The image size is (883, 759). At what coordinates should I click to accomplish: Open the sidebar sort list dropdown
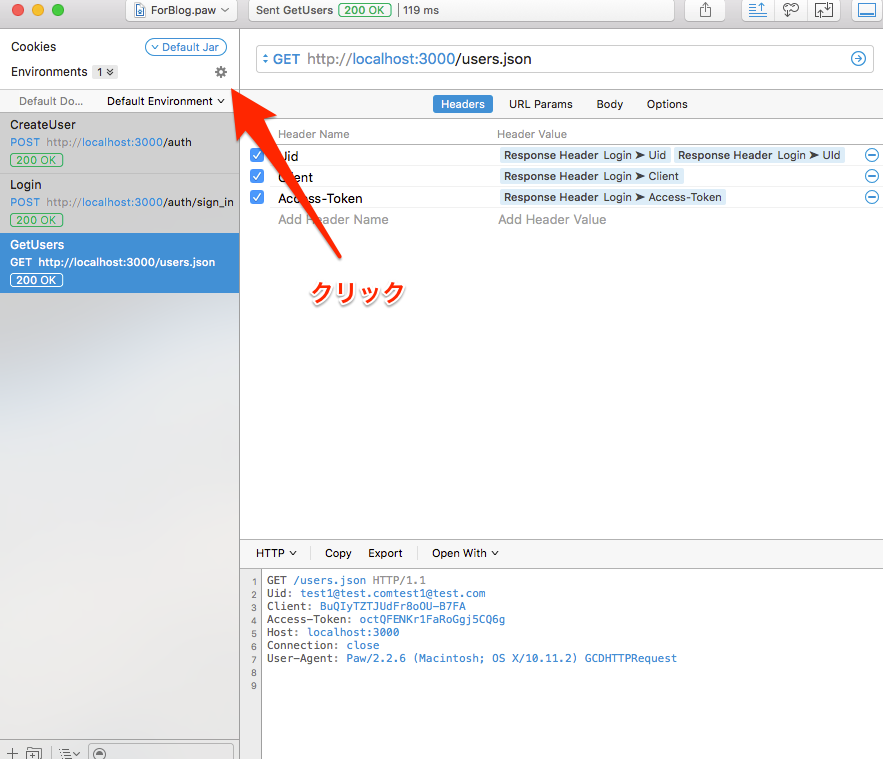coord(70,753)
